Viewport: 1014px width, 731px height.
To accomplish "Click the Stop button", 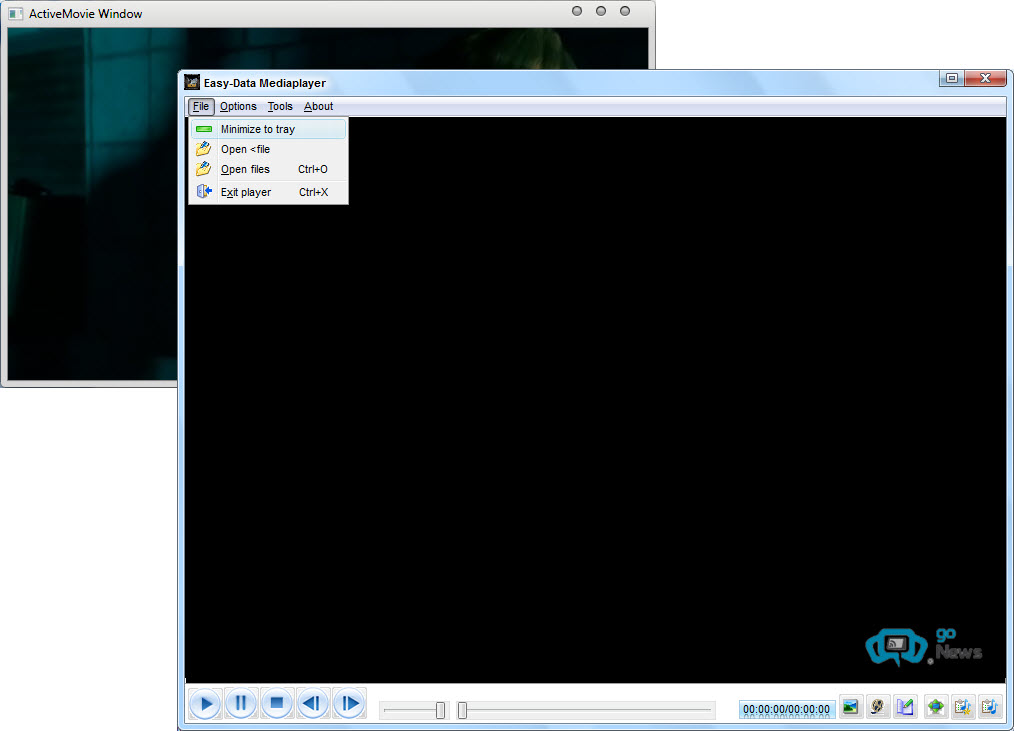I will click(277, 704).
